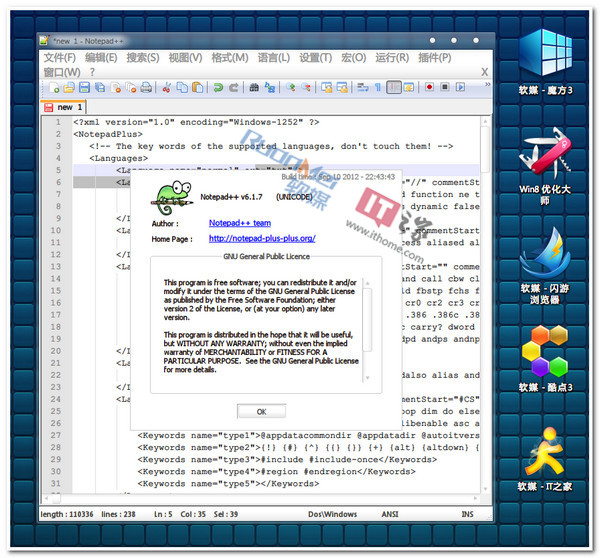Open the 软媒 - 闪游浏览器 desktop icon
Viewport: 600px width, 558px height.
pyautogui.click(x=545, y=266)
